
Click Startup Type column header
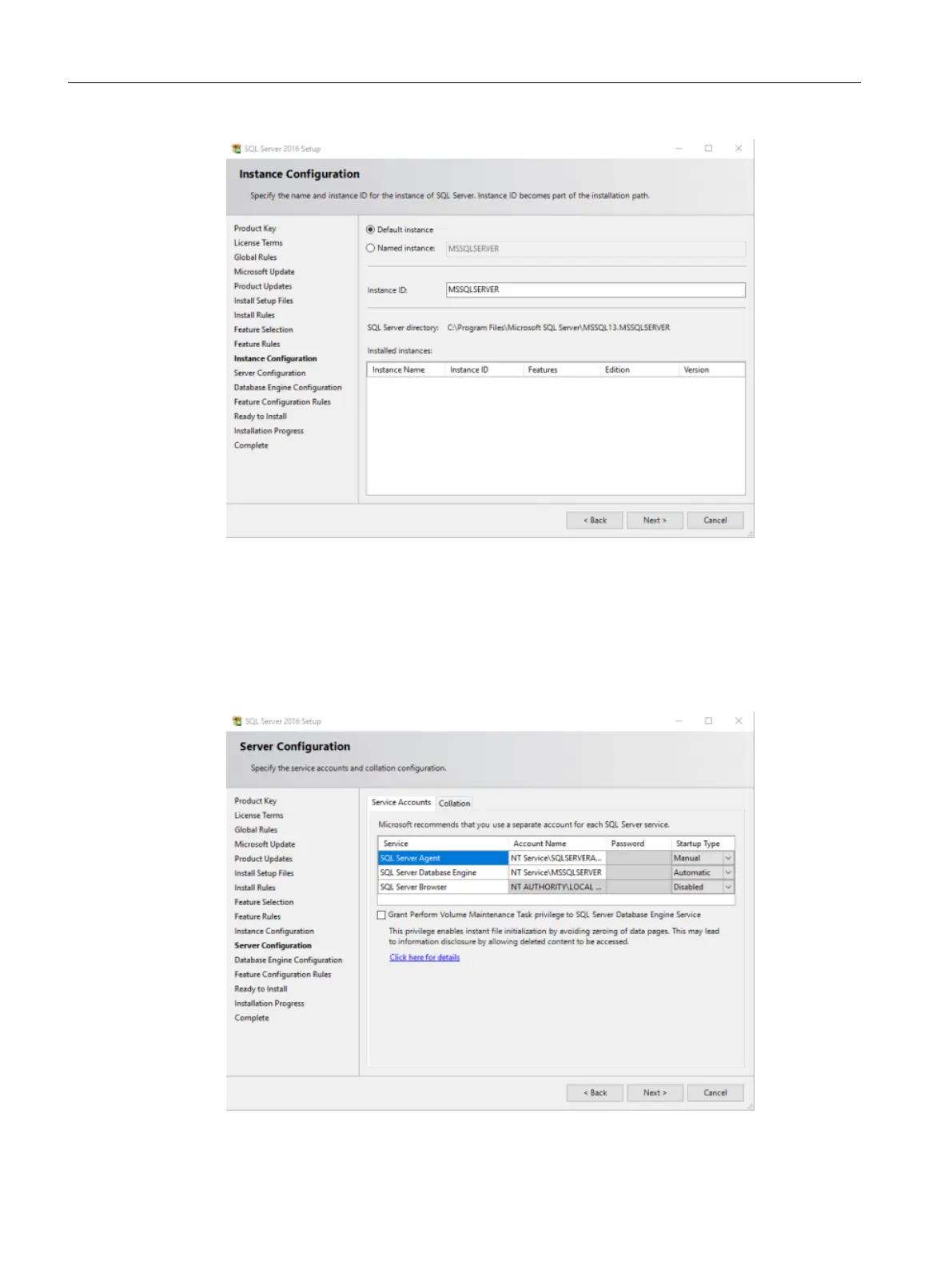coord(703,844)
